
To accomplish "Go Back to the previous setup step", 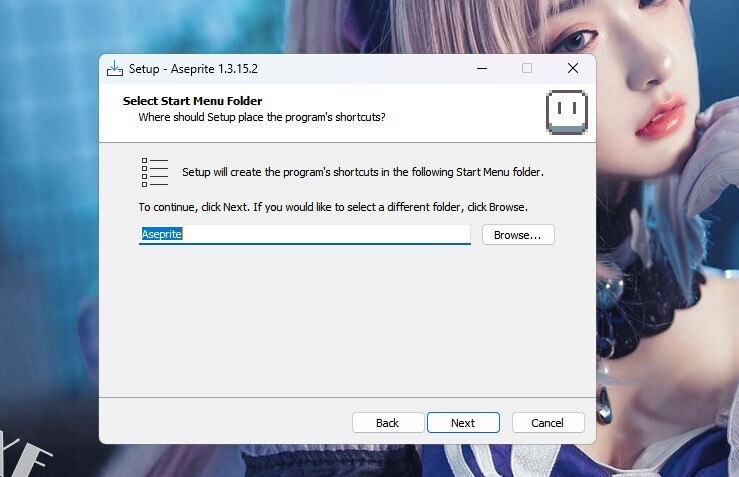I will [387, 423].
